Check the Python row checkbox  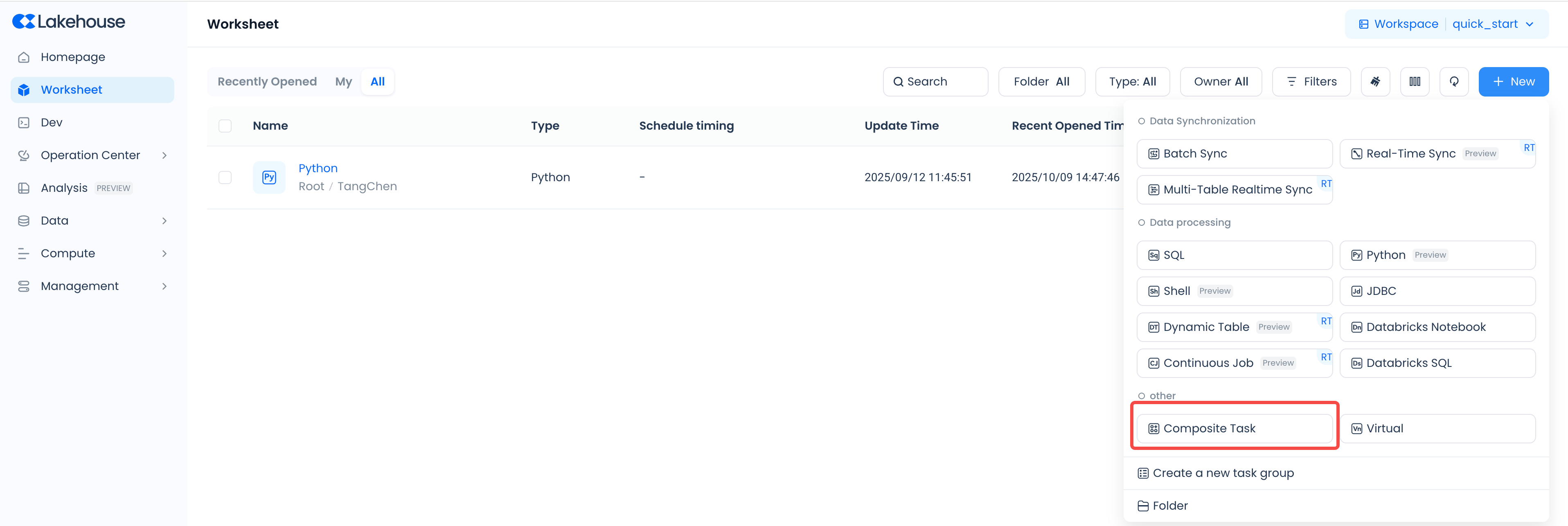[x=225, y=177]
